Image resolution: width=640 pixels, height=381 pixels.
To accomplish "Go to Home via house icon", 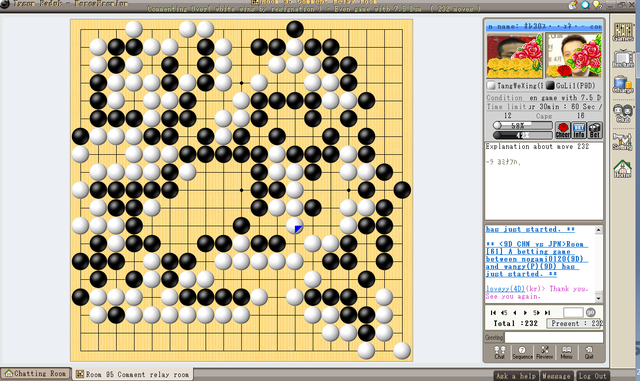I will tap(623, 169).
